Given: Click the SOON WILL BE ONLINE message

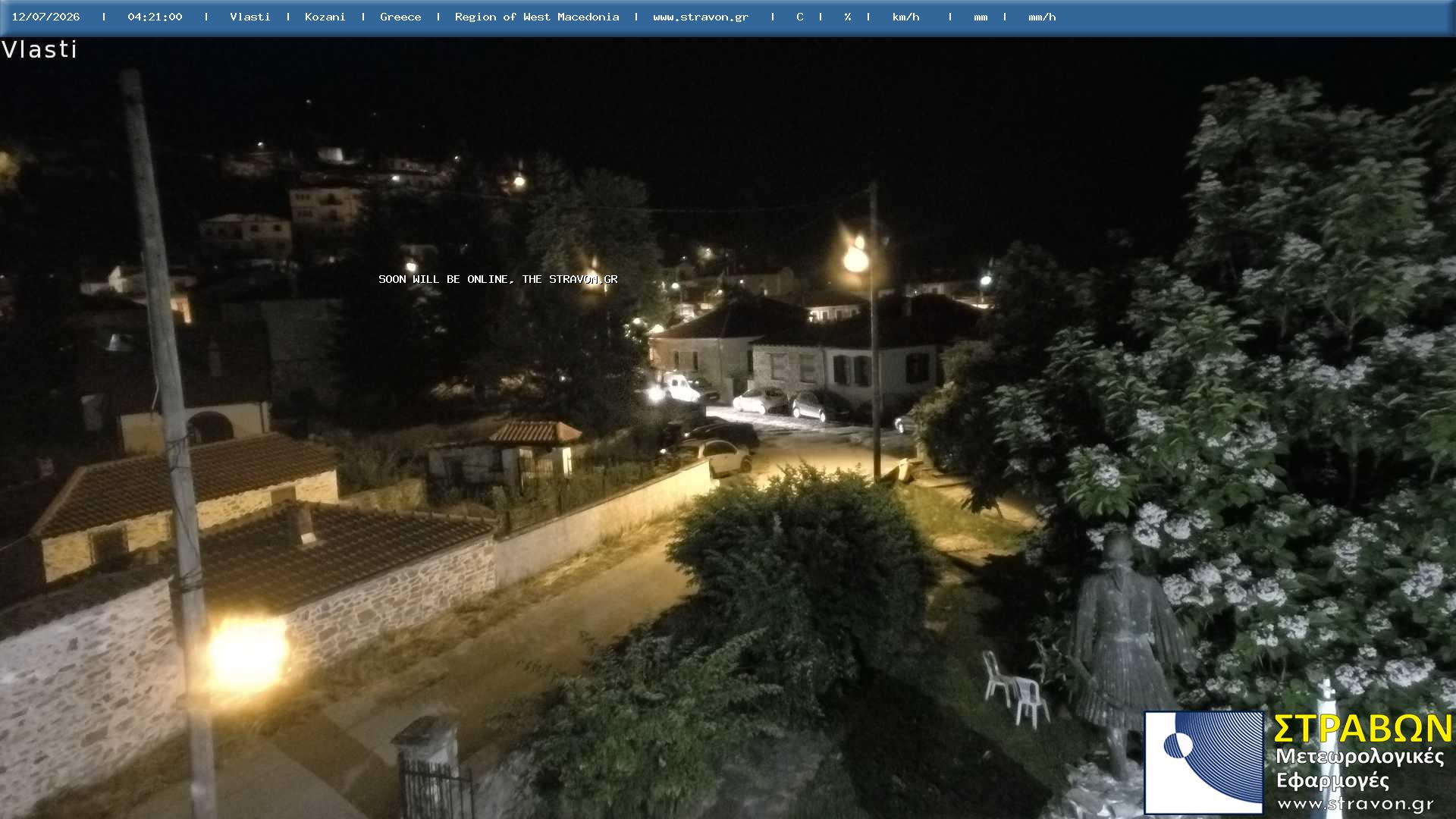Looking at the screenshot, I should pos(498,279).
